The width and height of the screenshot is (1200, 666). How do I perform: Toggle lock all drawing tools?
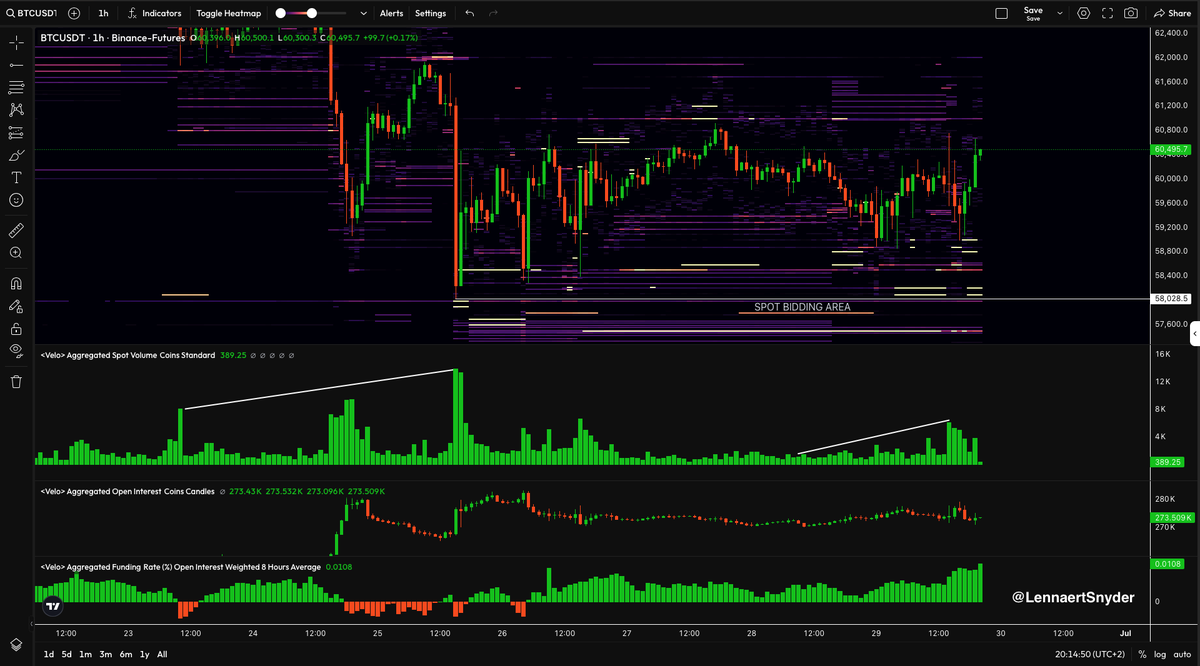tap(16, 328)
